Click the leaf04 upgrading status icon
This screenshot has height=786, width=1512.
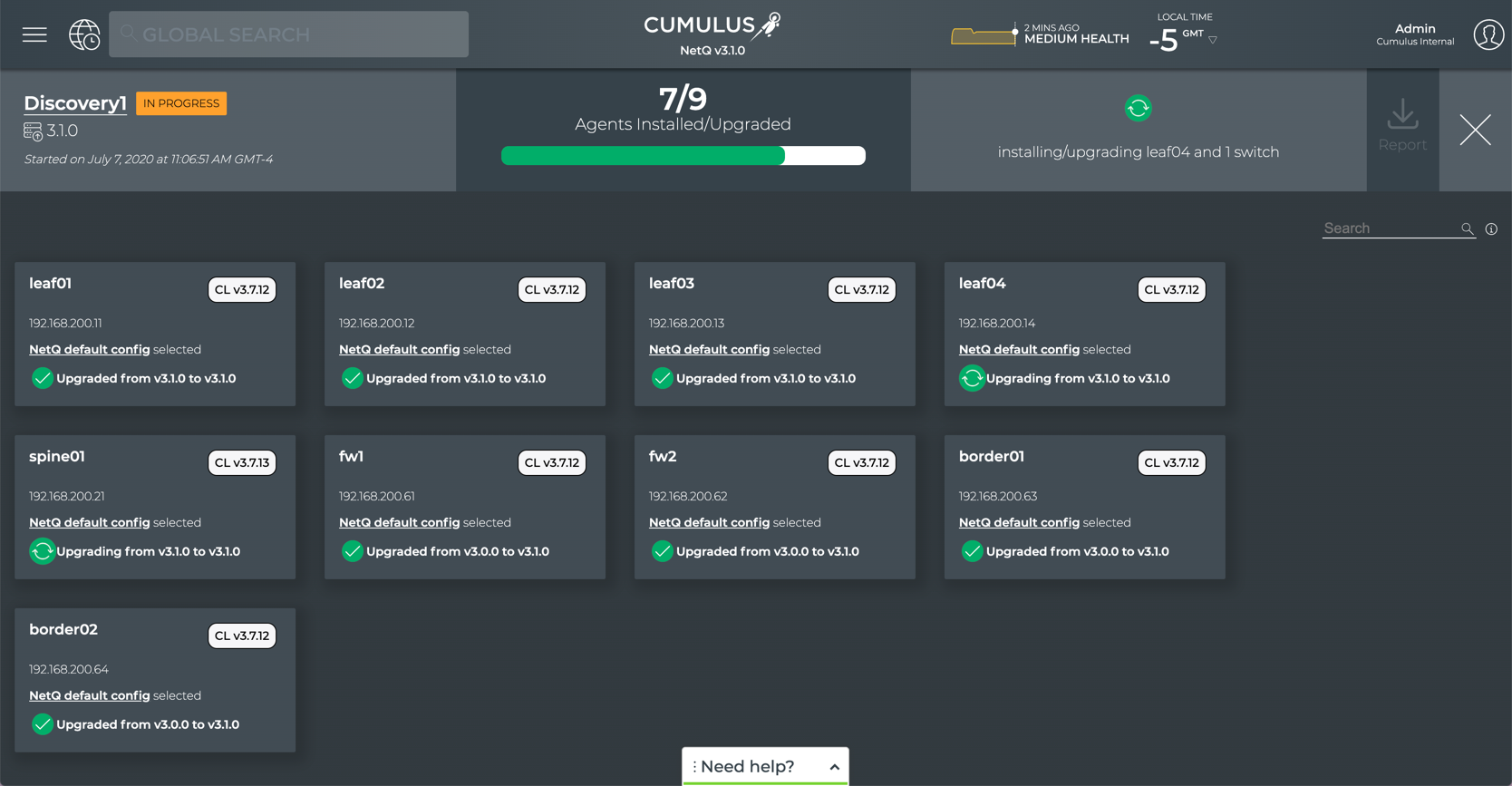coord(972,379)
